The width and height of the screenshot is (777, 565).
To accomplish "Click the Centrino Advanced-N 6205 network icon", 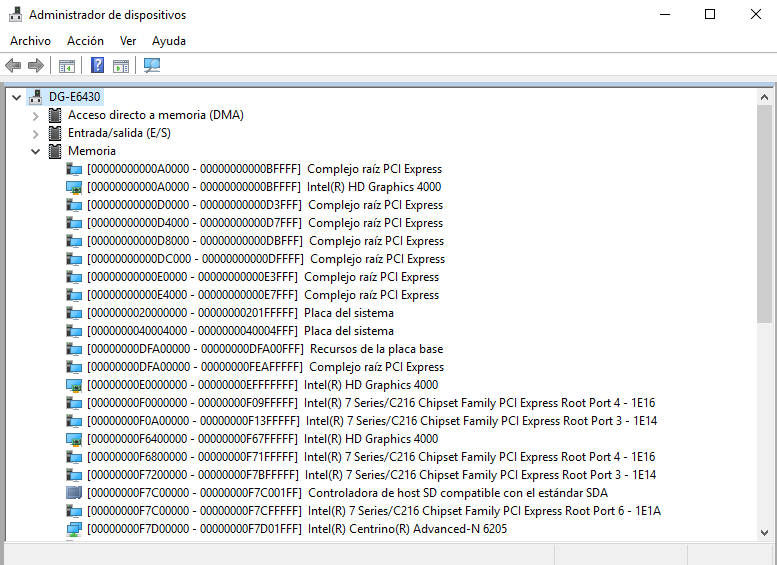I will [x=74, y=529].
